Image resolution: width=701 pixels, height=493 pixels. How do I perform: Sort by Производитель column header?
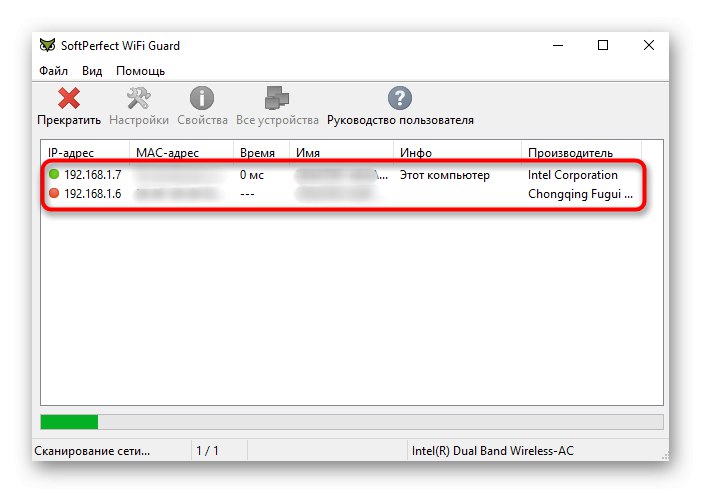[x=581, y=152]
